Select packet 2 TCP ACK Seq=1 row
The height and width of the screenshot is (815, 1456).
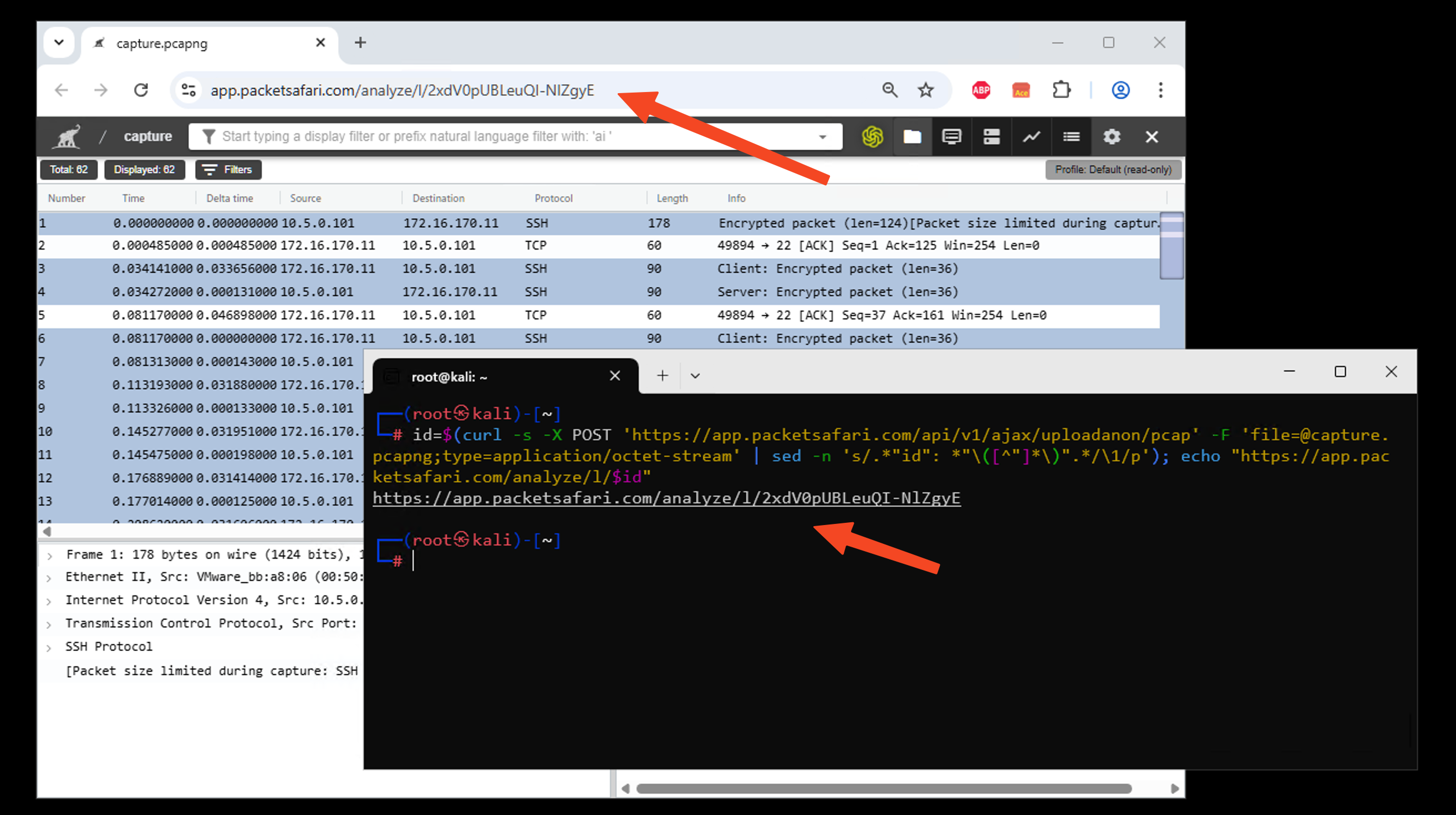click(x=599, y=246)
